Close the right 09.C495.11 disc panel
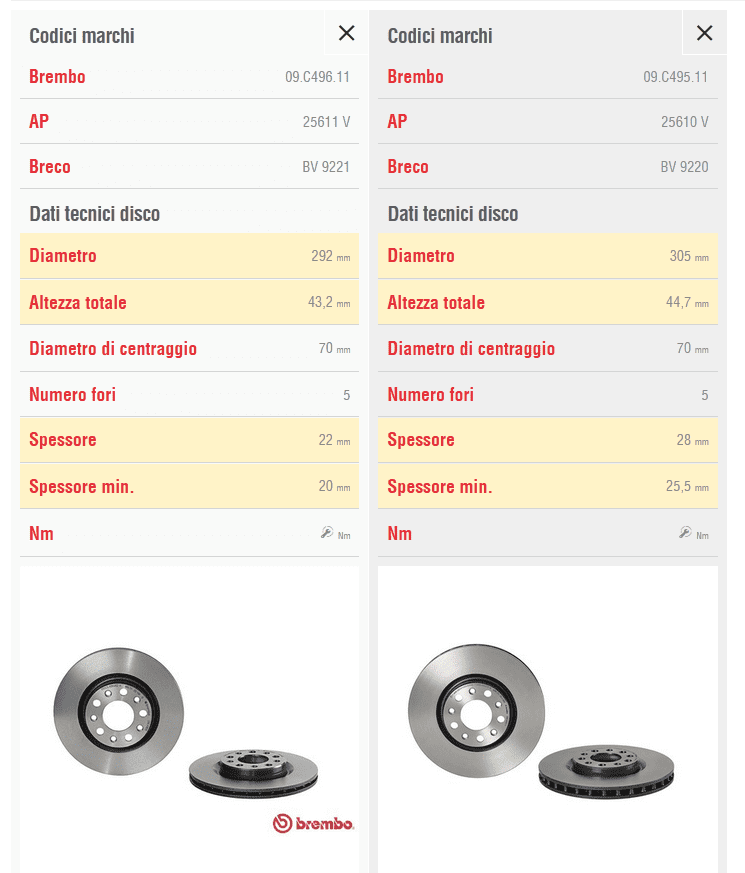 coord(704,33)
